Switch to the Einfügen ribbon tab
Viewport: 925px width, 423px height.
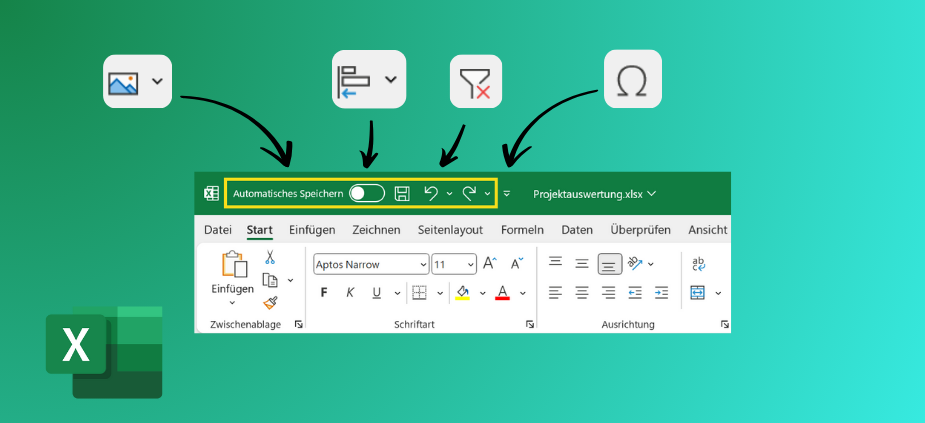[x=312, y=230]
